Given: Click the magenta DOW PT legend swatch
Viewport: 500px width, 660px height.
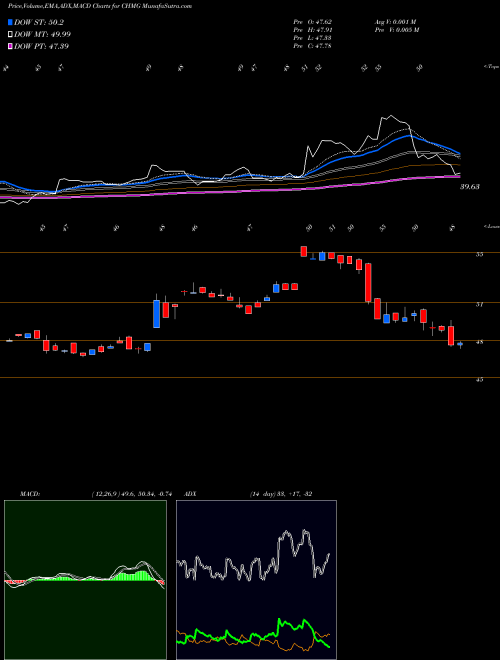Looking at the screenshot, I should [11, 46].
